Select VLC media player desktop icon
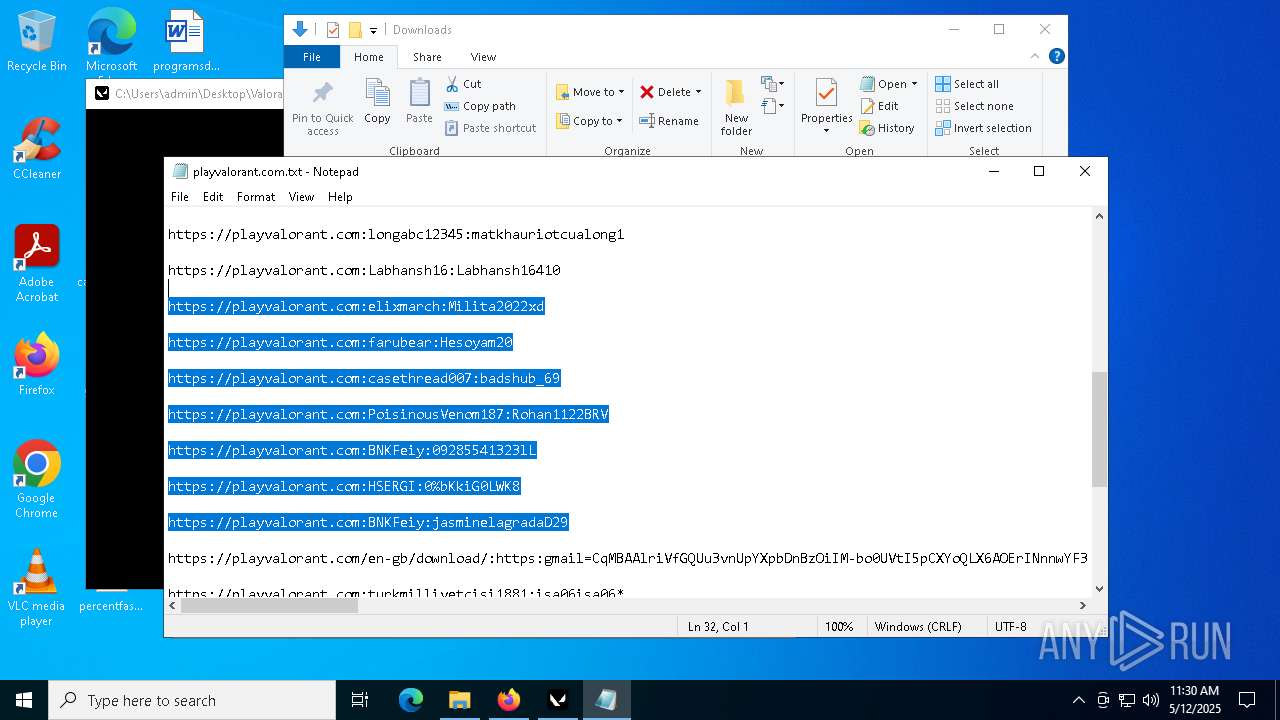 [37, 587]
